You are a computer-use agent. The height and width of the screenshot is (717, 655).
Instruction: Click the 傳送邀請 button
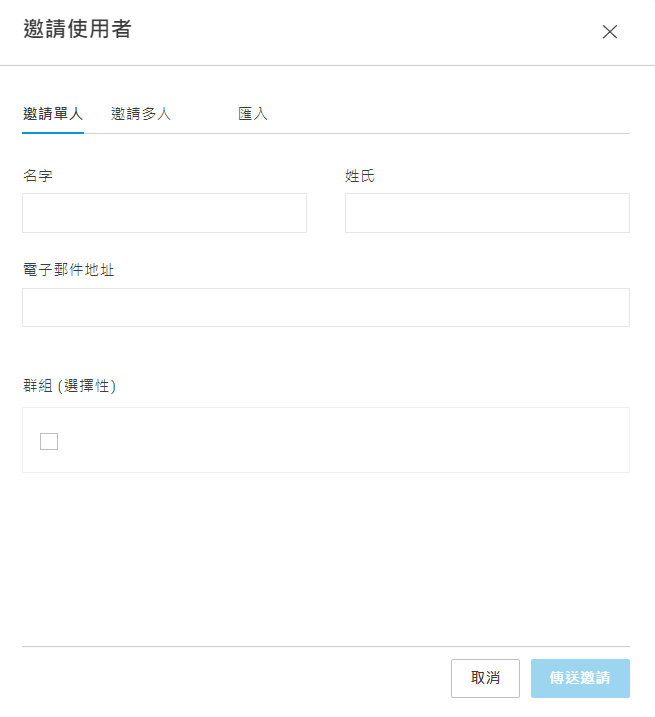[x=580, y=678]
